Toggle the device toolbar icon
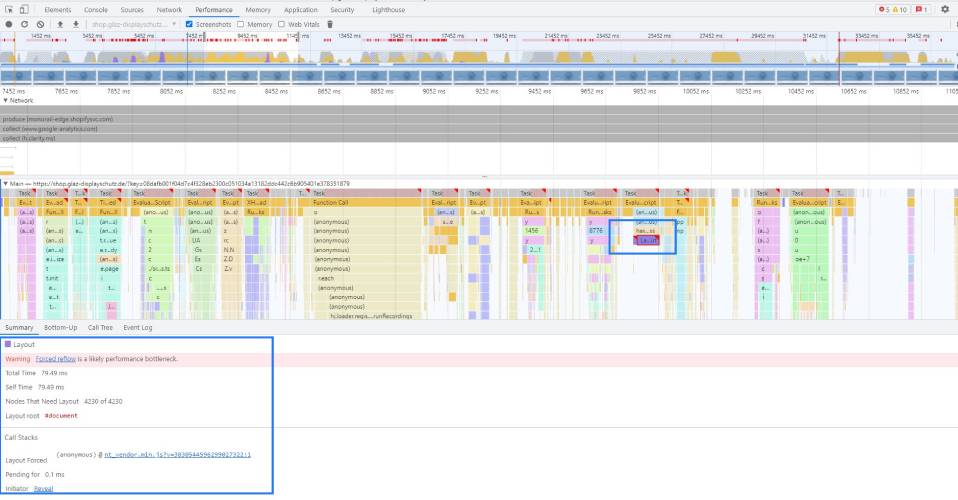 (x=25, y=9)
